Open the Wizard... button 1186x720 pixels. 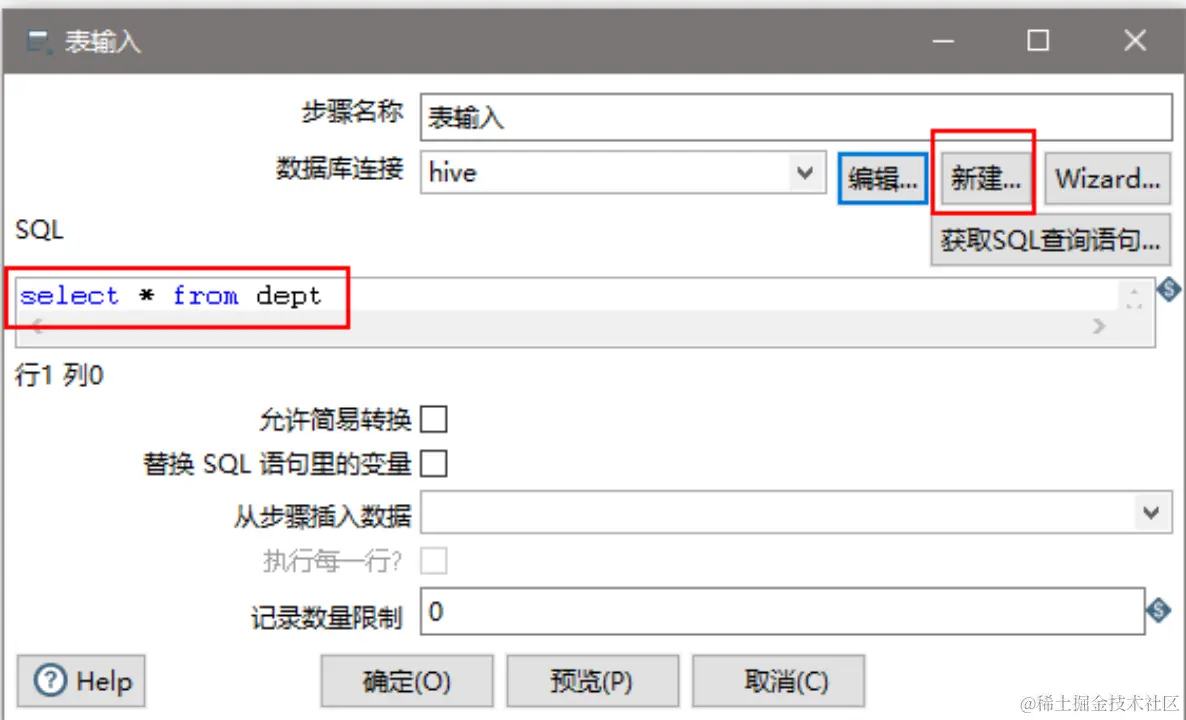(x=1107, y=178)
